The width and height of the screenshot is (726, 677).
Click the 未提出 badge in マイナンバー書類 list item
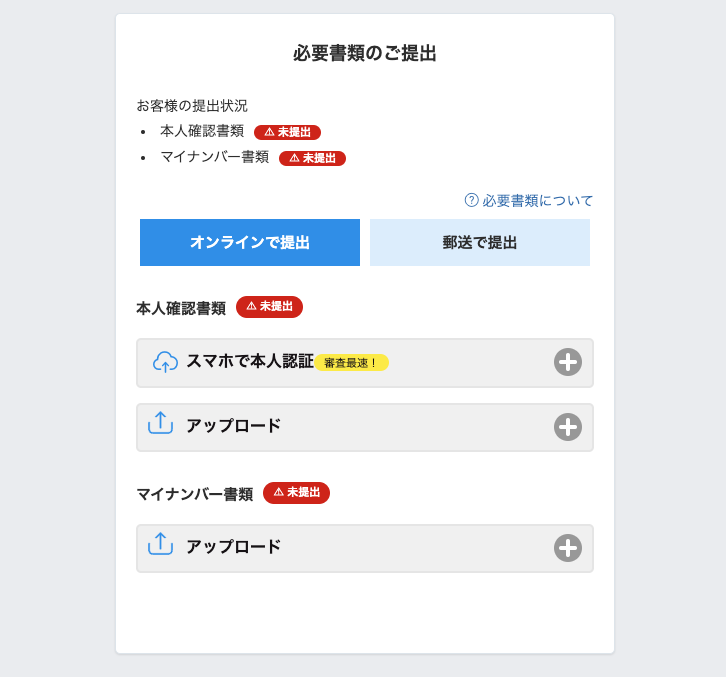[x=312, y=158]
